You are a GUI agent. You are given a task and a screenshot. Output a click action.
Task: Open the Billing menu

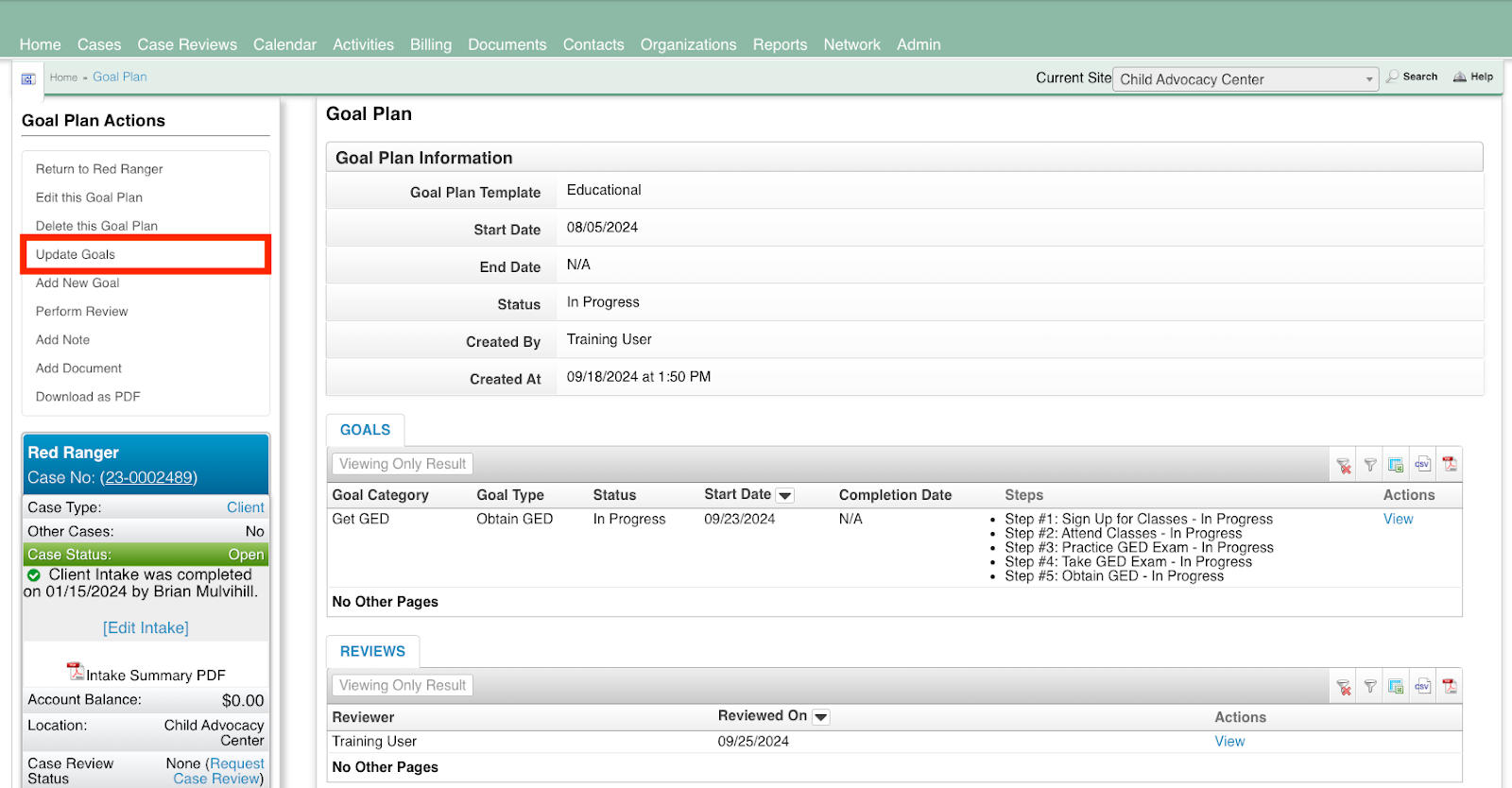click(x=431, y=44)
